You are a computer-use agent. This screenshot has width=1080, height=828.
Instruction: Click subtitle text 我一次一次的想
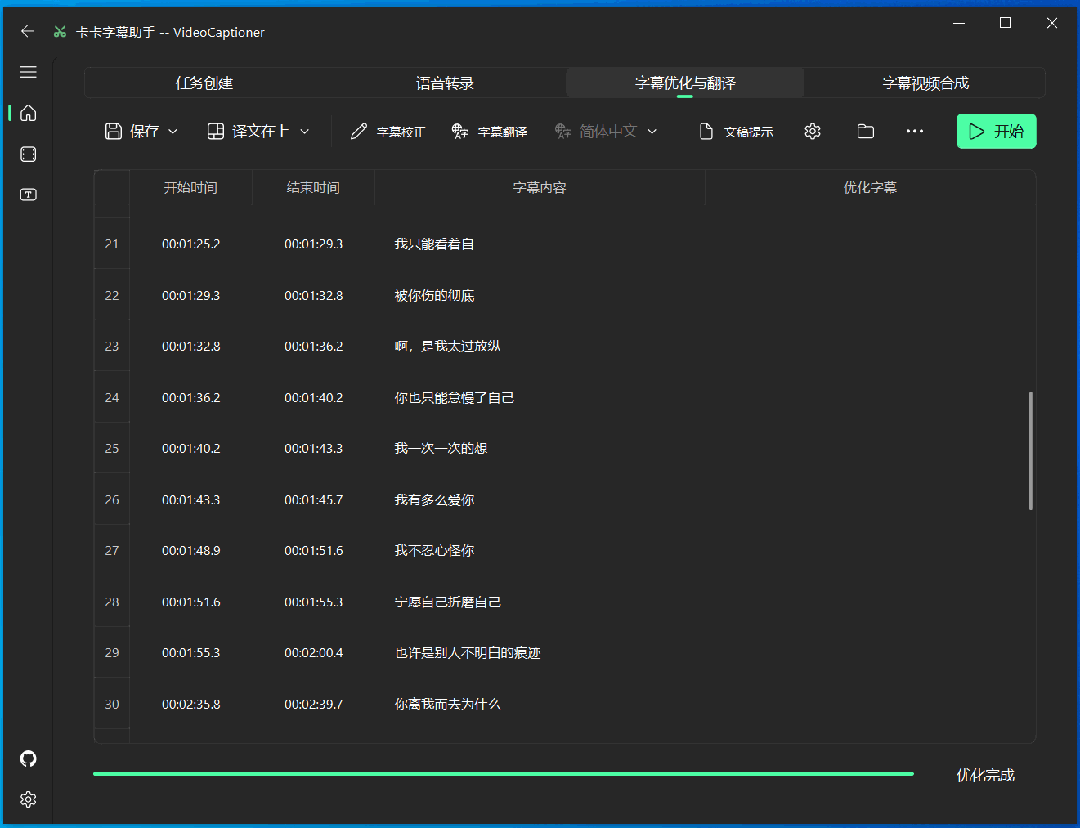click(x=441, y=448)
